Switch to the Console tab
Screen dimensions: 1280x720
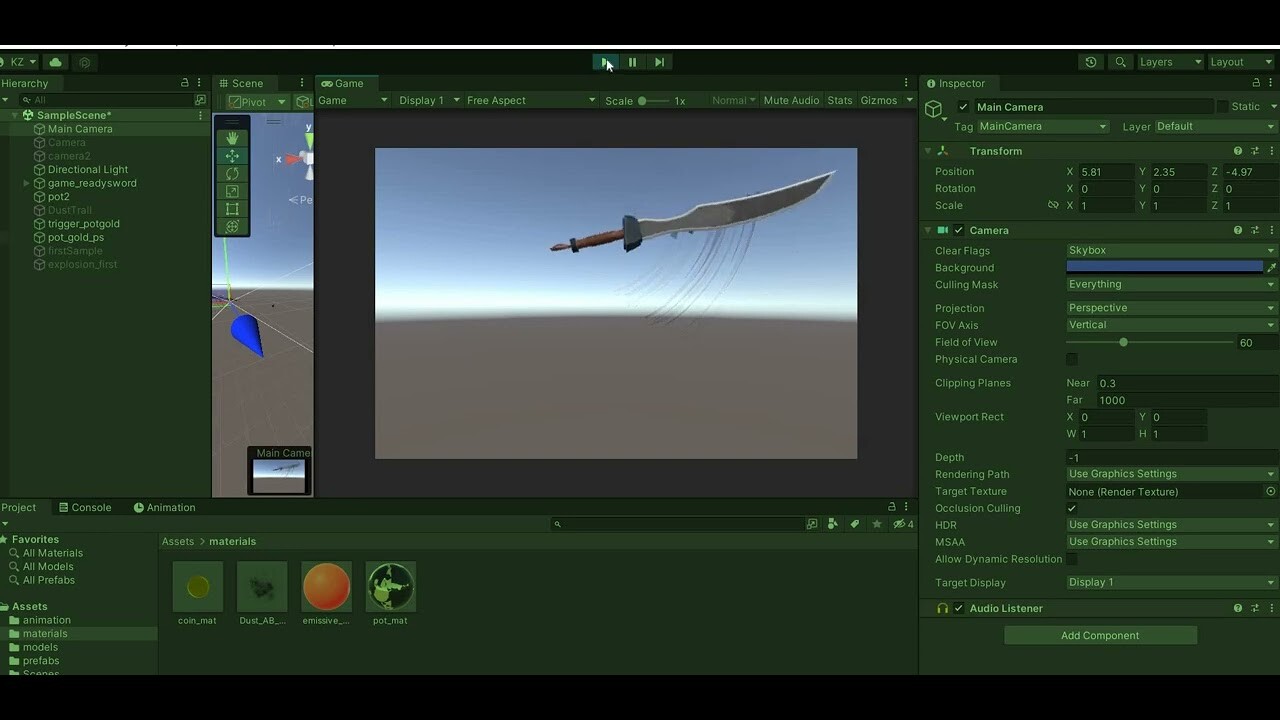(91, 507)
